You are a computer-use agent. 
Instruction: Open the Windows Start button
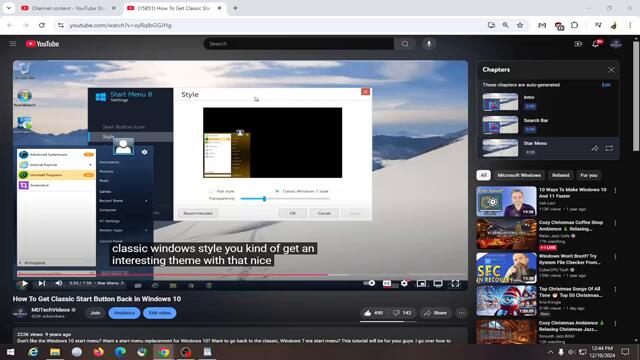tap(11, 352)
